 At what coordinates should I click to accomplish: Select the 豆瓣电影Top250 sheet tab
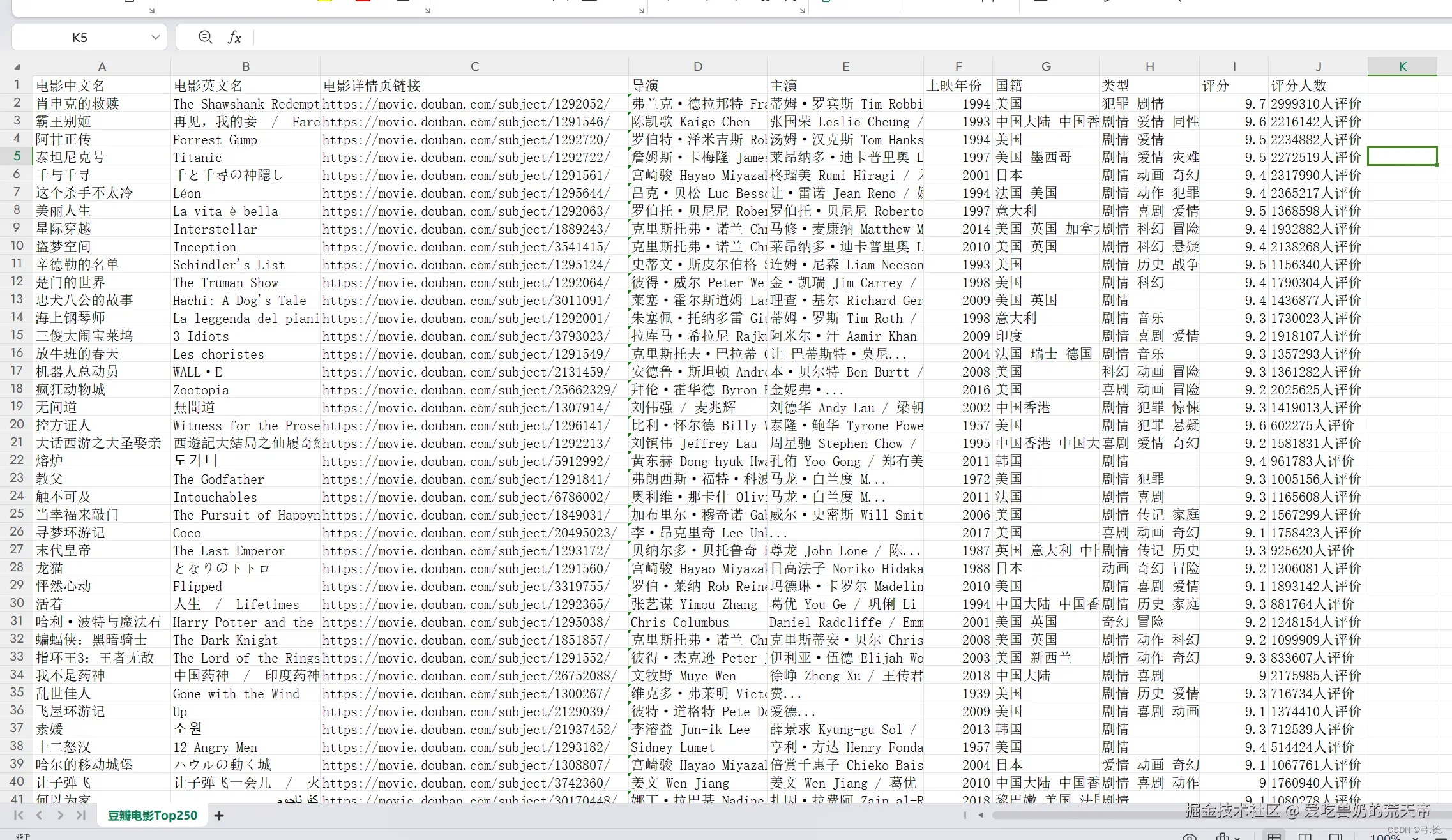click(x=152, y=815)
